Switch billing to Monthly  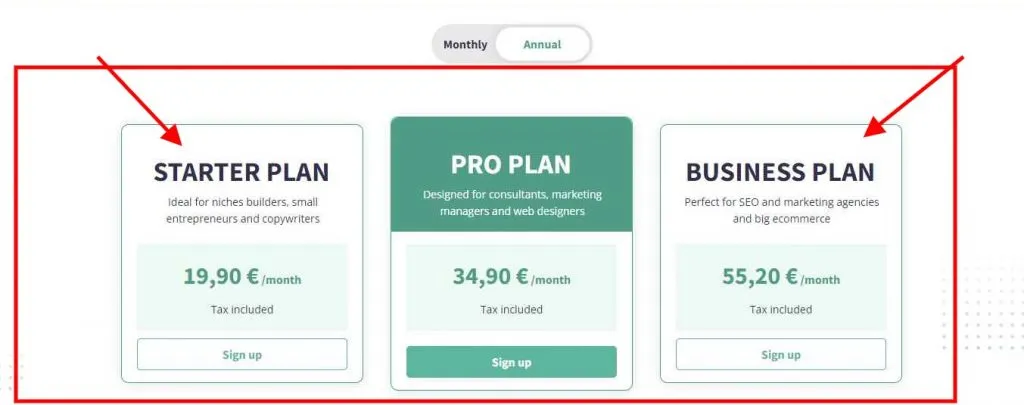coord(465,44)
